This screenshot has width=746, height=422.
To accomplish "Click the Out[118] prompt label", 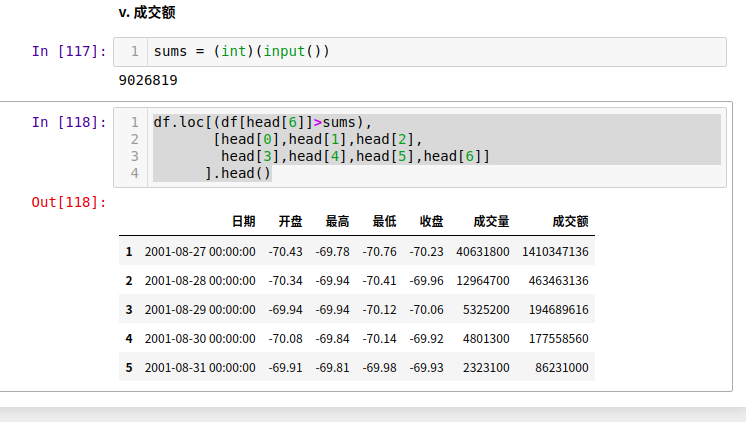I will pos(69,203).
